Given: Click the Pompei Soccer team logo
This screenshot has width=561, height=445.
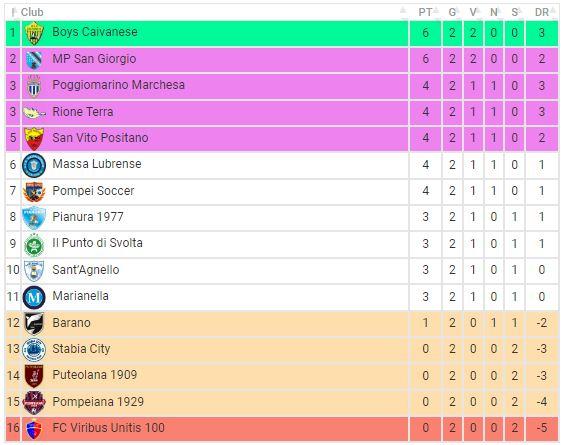Looking at the screenshot, I should tap(34, 192).
